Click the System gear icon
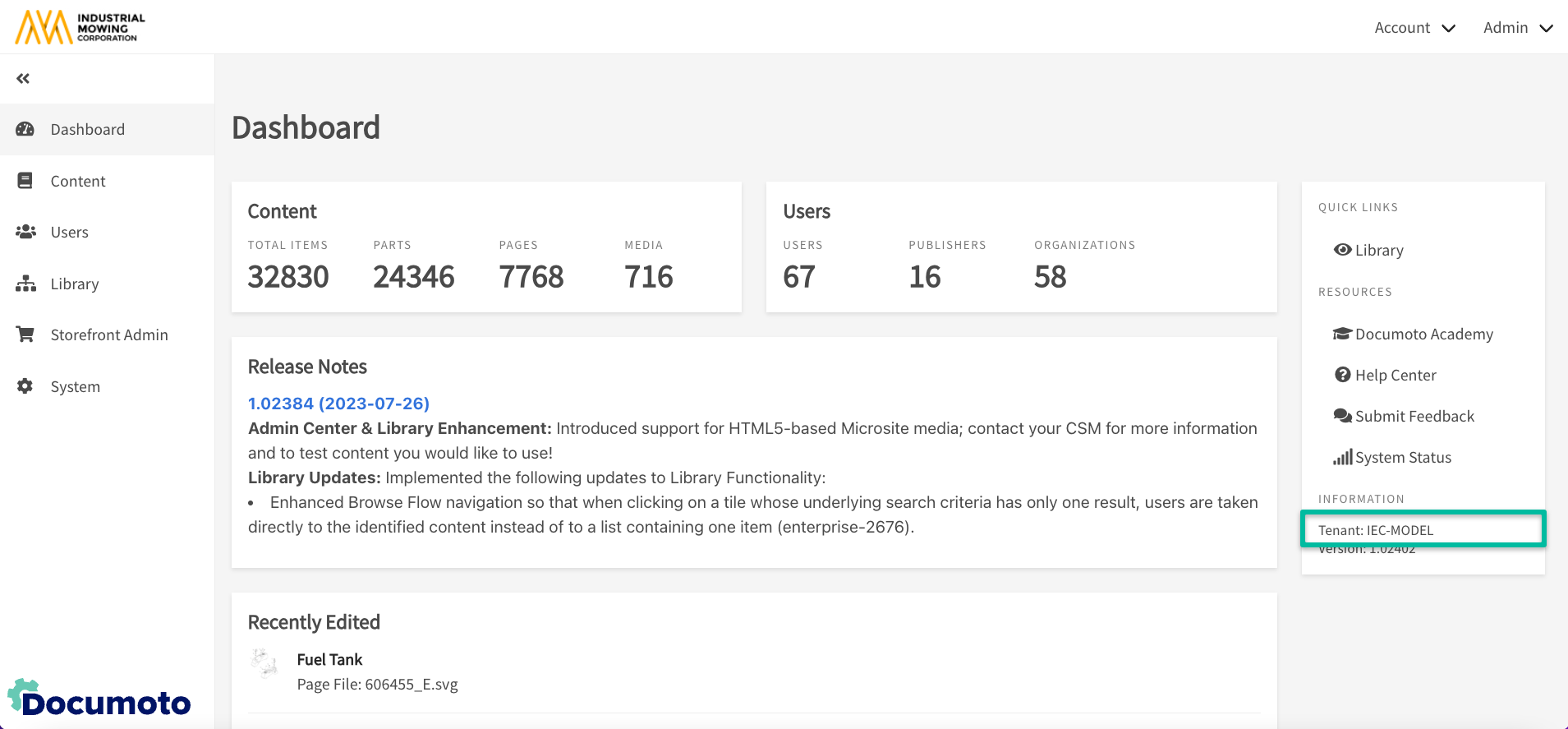 point(25,386)
